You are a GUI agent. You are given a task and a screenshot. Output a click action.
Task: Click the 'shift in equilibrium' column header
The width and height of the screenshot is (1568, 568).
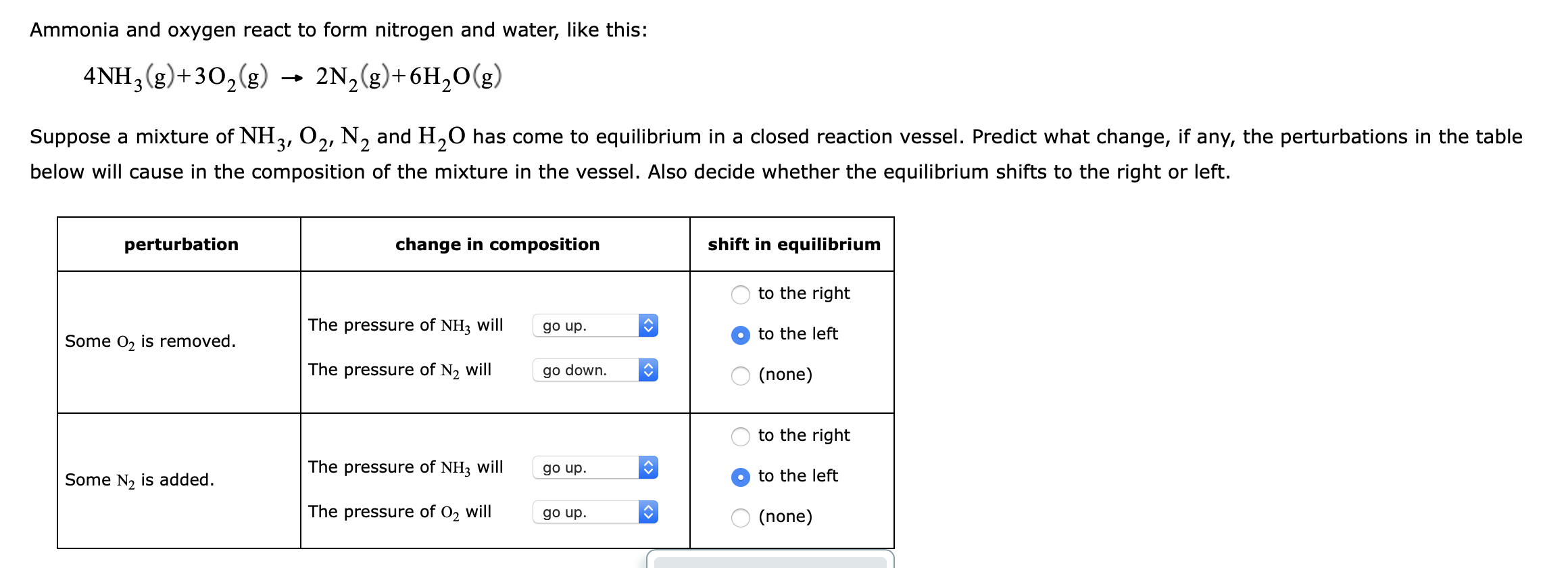tap(793, 245)
